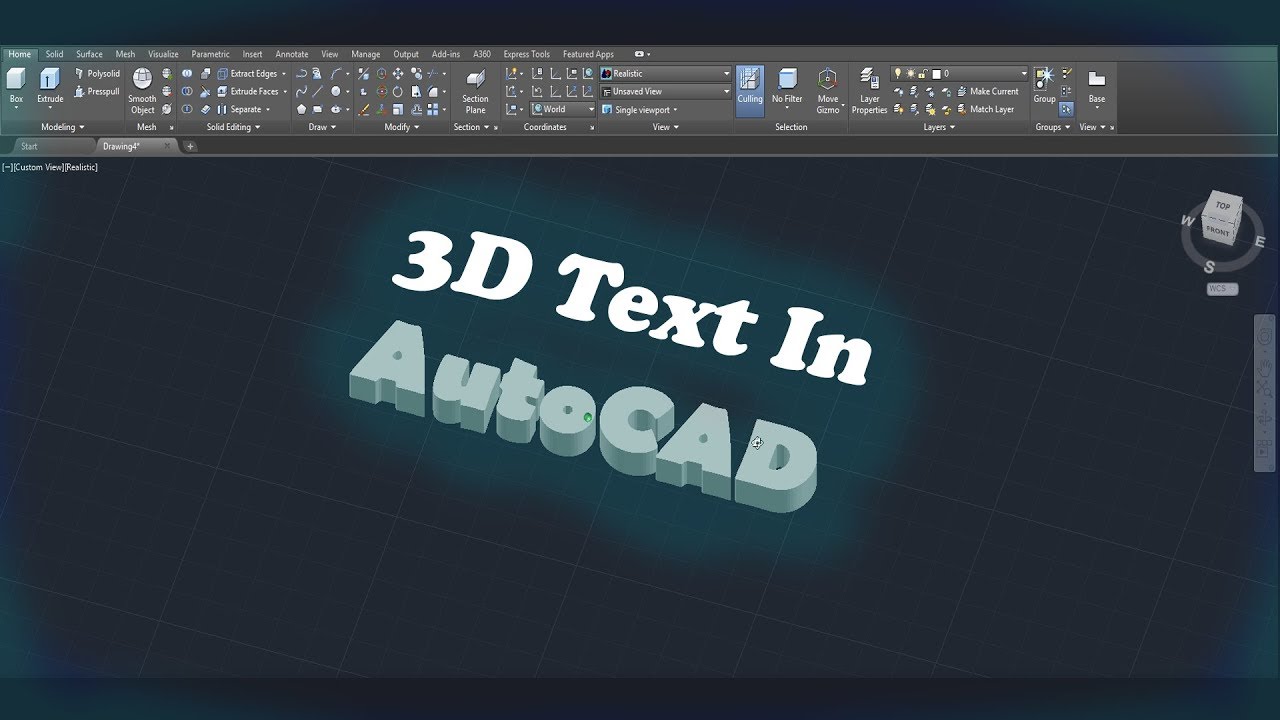
Task: Expand the Groups panel
Action: pyautogui.click(x=1053, y=127)
